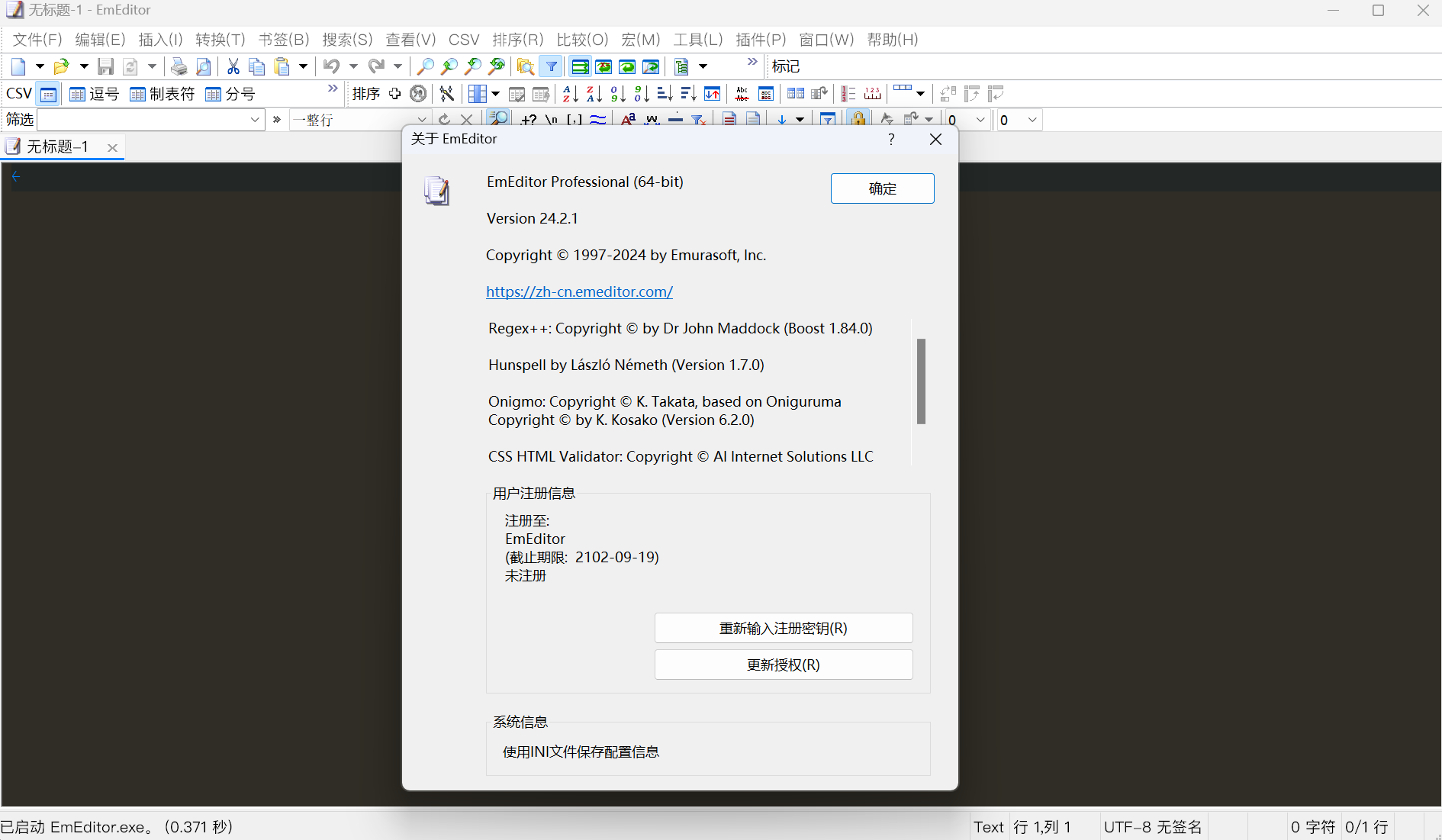Expand the main toolbar overflow chevron

[752, 63]
